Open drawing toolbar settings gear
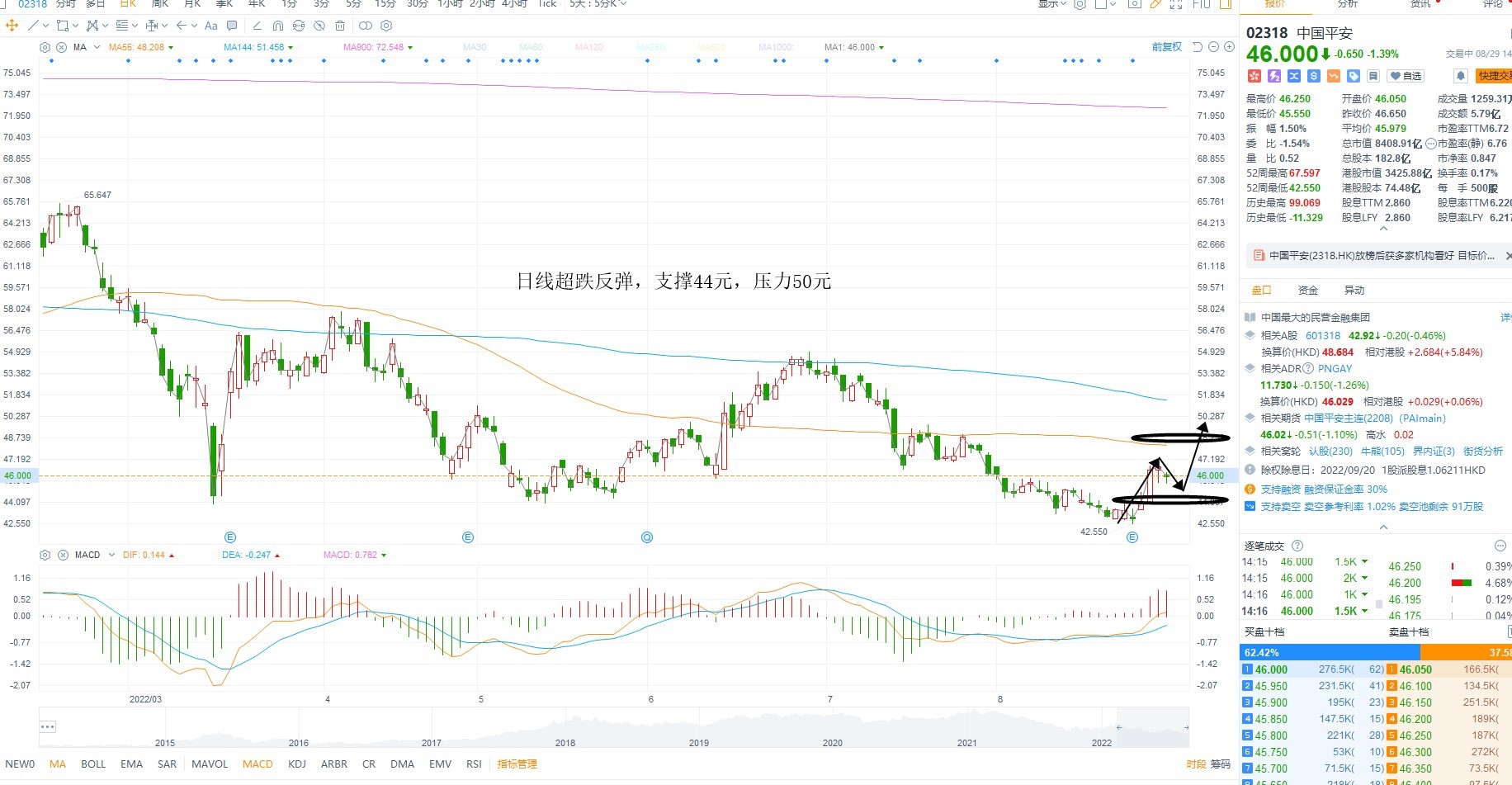Screen dimensions: 1512x785 click(386, 26)
